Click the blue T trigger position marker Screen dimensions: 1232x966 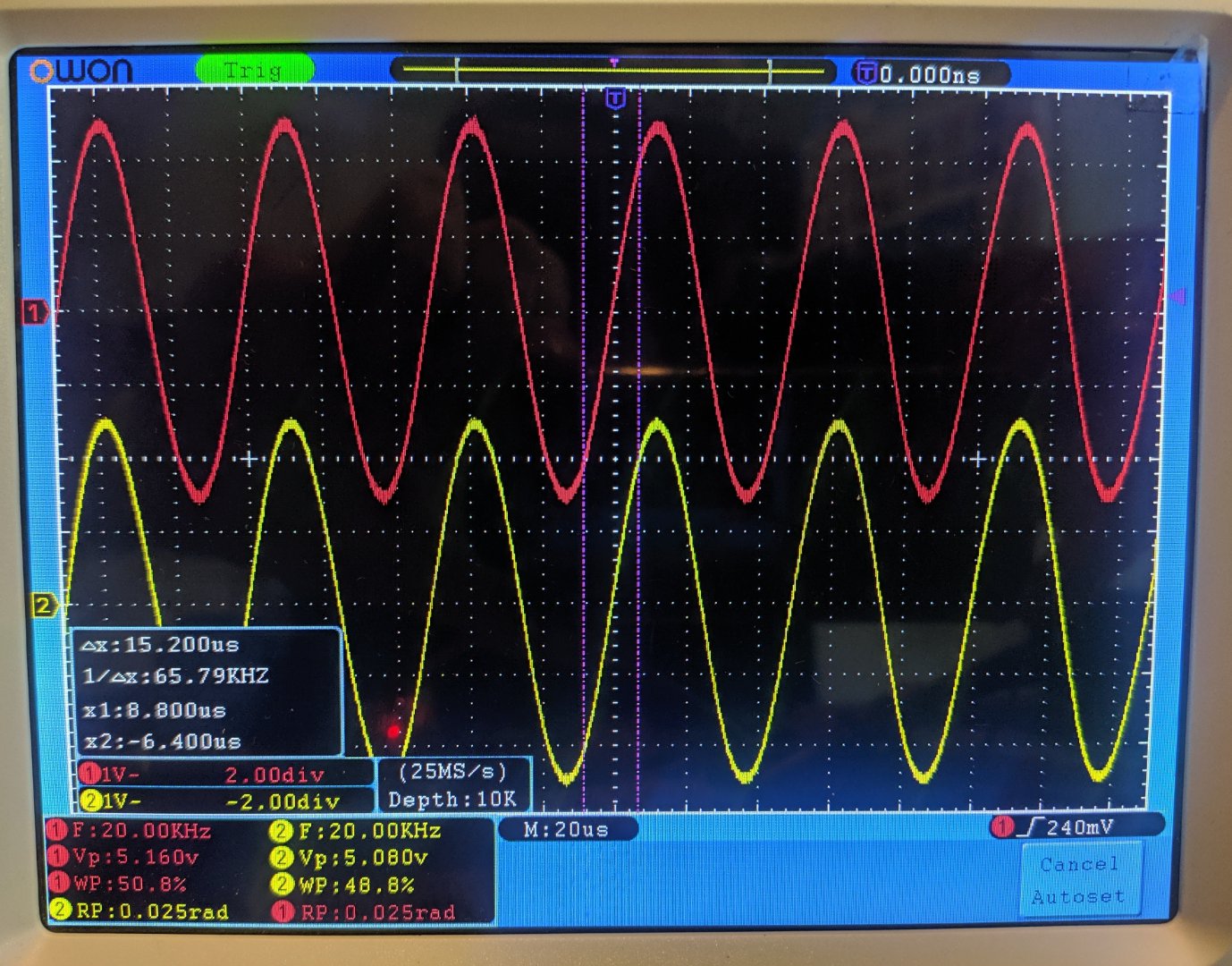coord(614,98)
